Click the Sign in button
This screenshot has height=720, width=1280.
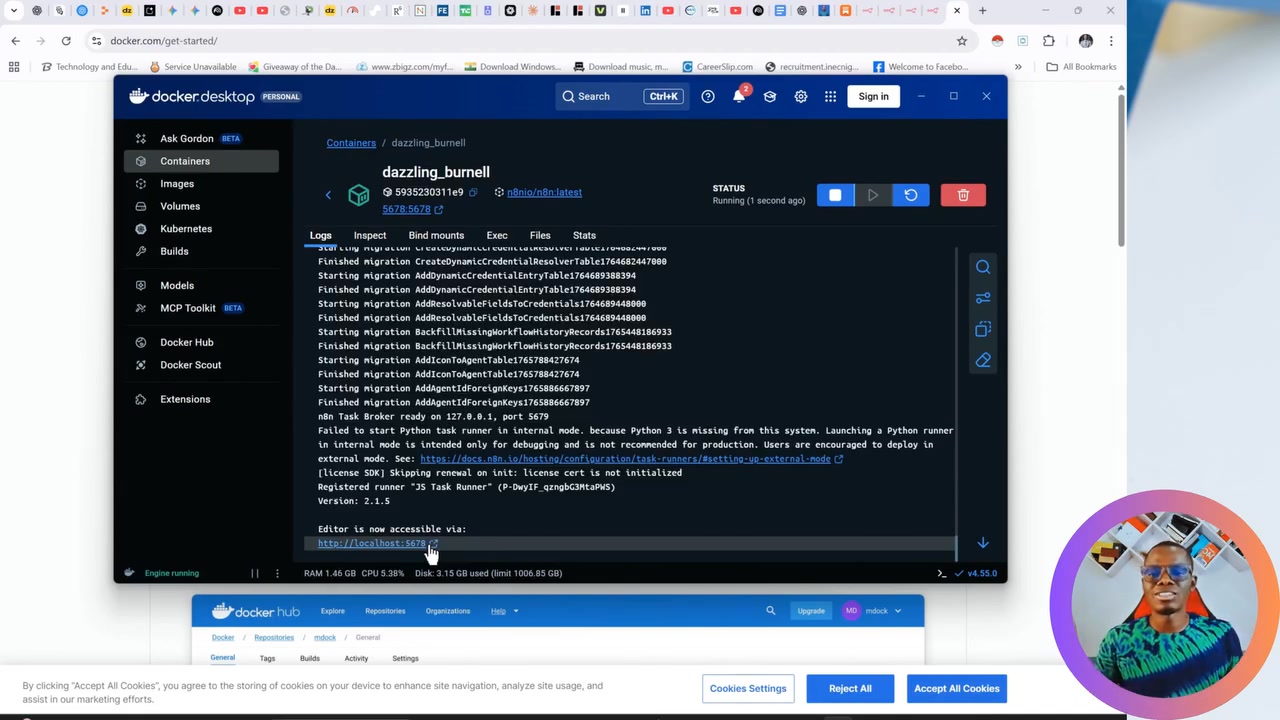(x=873, y=96)
